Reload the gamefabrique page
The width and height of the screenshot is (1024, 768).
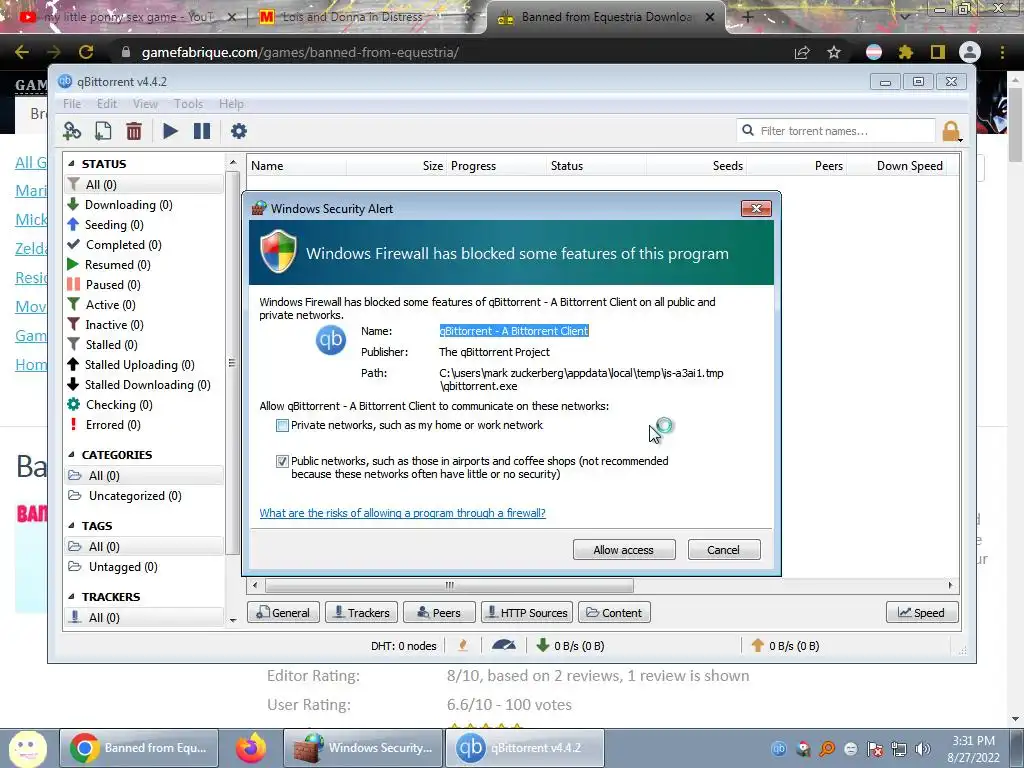pos(86,52)
